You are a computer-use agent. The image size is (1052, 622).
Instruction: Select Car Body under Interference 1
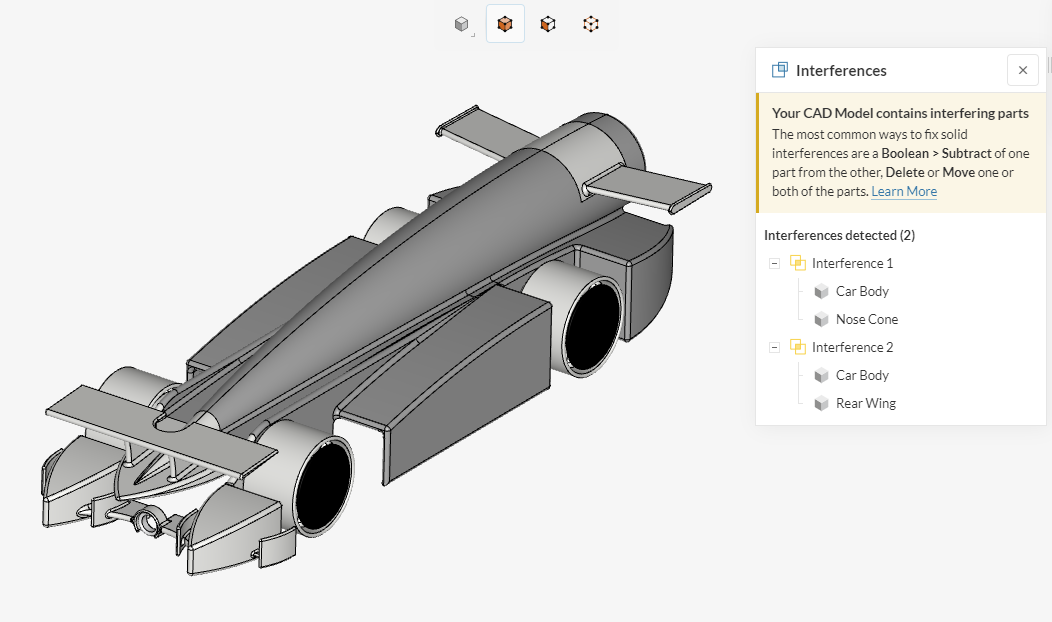tap(862, 291)
